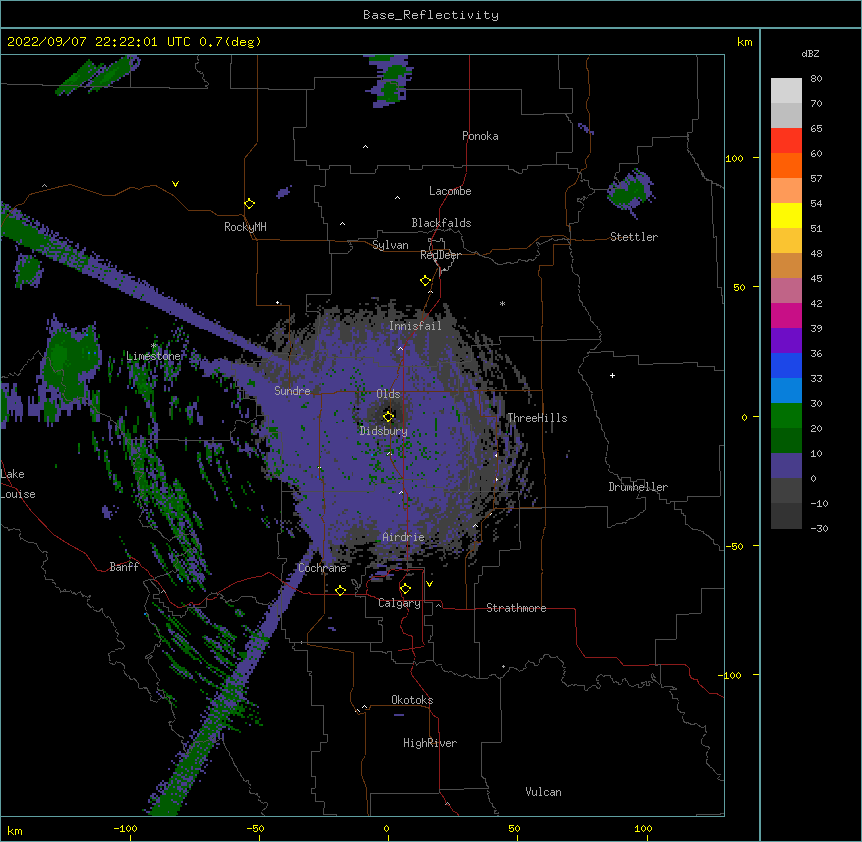Image resolution: width=862 pixels, height=842 pixels.
Task: Click the Banff town label
Action: click(x=124, y=567)
